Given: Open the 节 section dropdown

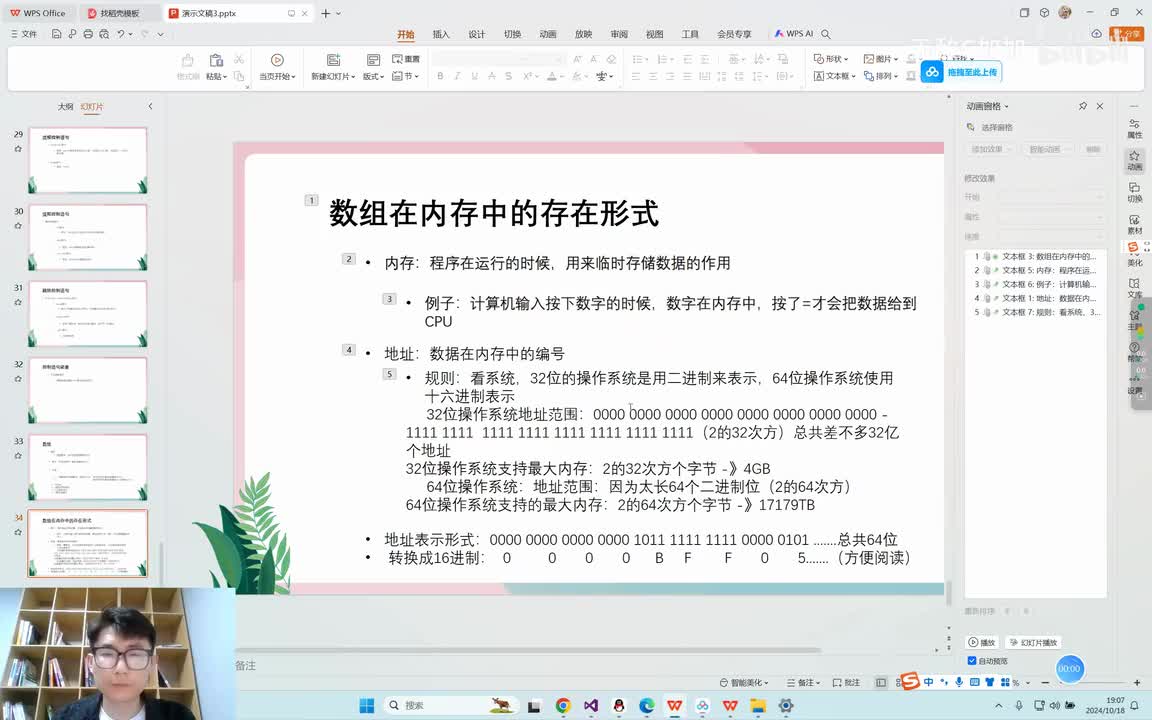Looking at the screenshot, I should (x=406, y=76).
